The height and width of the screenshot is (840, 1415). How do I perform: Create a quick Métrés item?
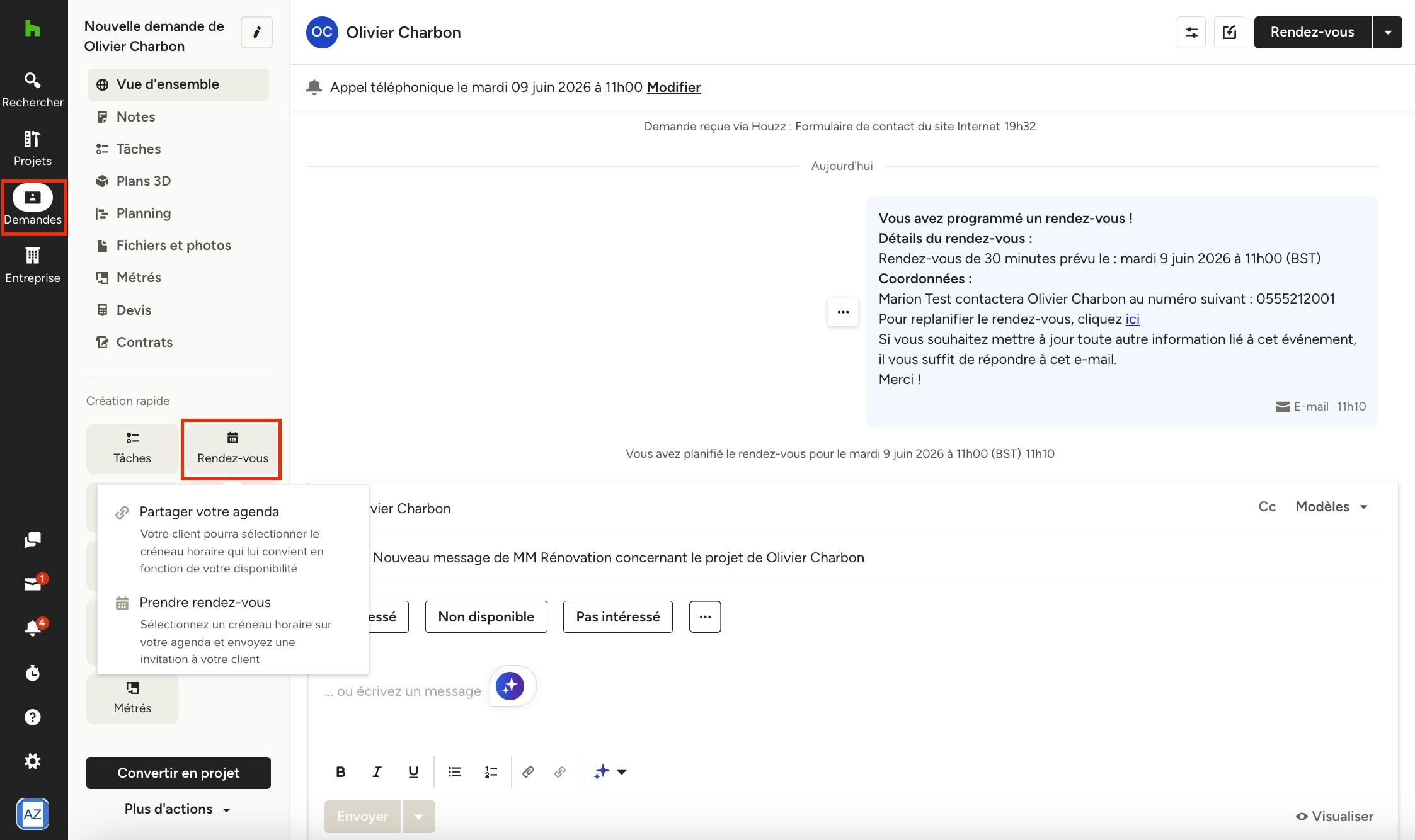(132, 699)
